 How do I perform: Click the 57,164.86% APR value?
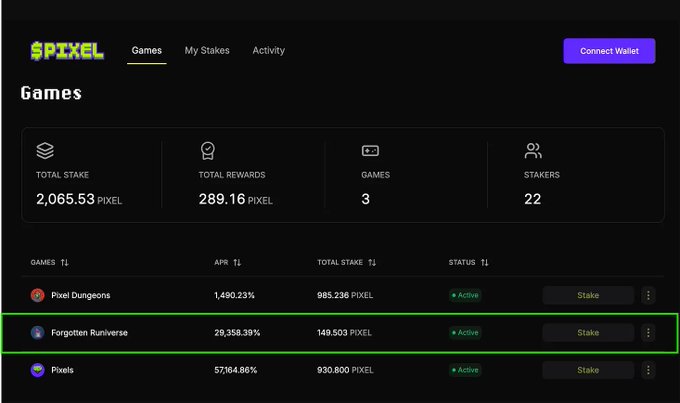click(x=235, y=370)
